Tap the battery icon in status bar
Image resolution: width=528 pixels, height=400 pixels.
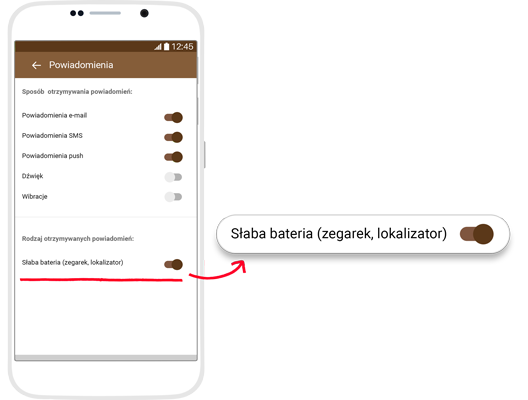click(x=166, y=46)
